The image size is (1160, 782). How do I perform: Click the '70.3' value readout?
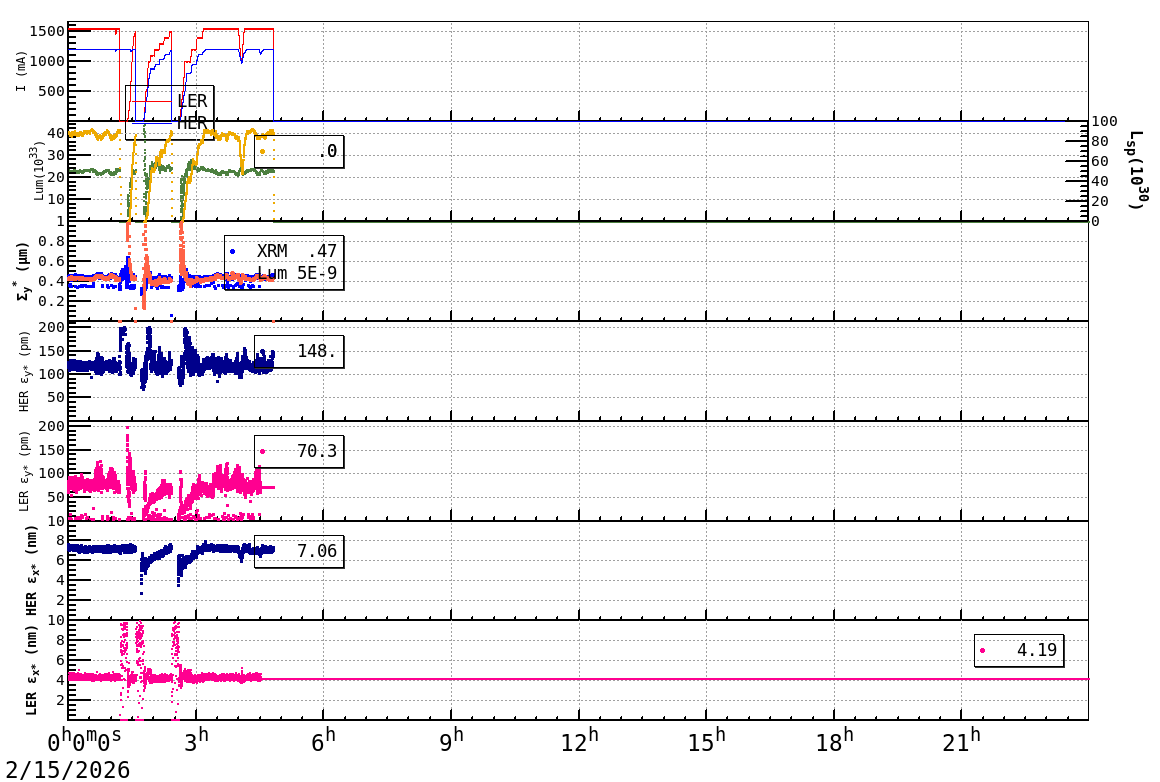(x=317, y=451)
